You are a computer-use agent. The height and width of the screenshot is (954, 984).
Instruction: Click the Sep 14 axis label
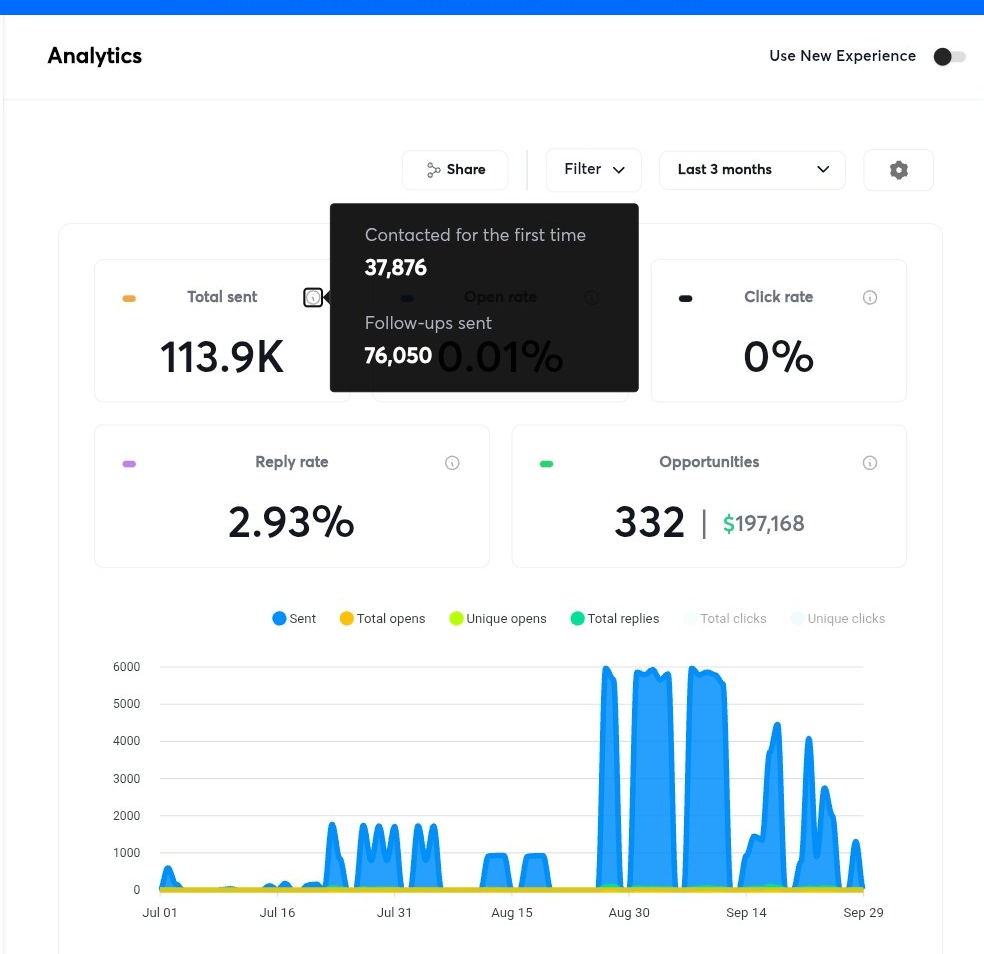pos(746,913)
